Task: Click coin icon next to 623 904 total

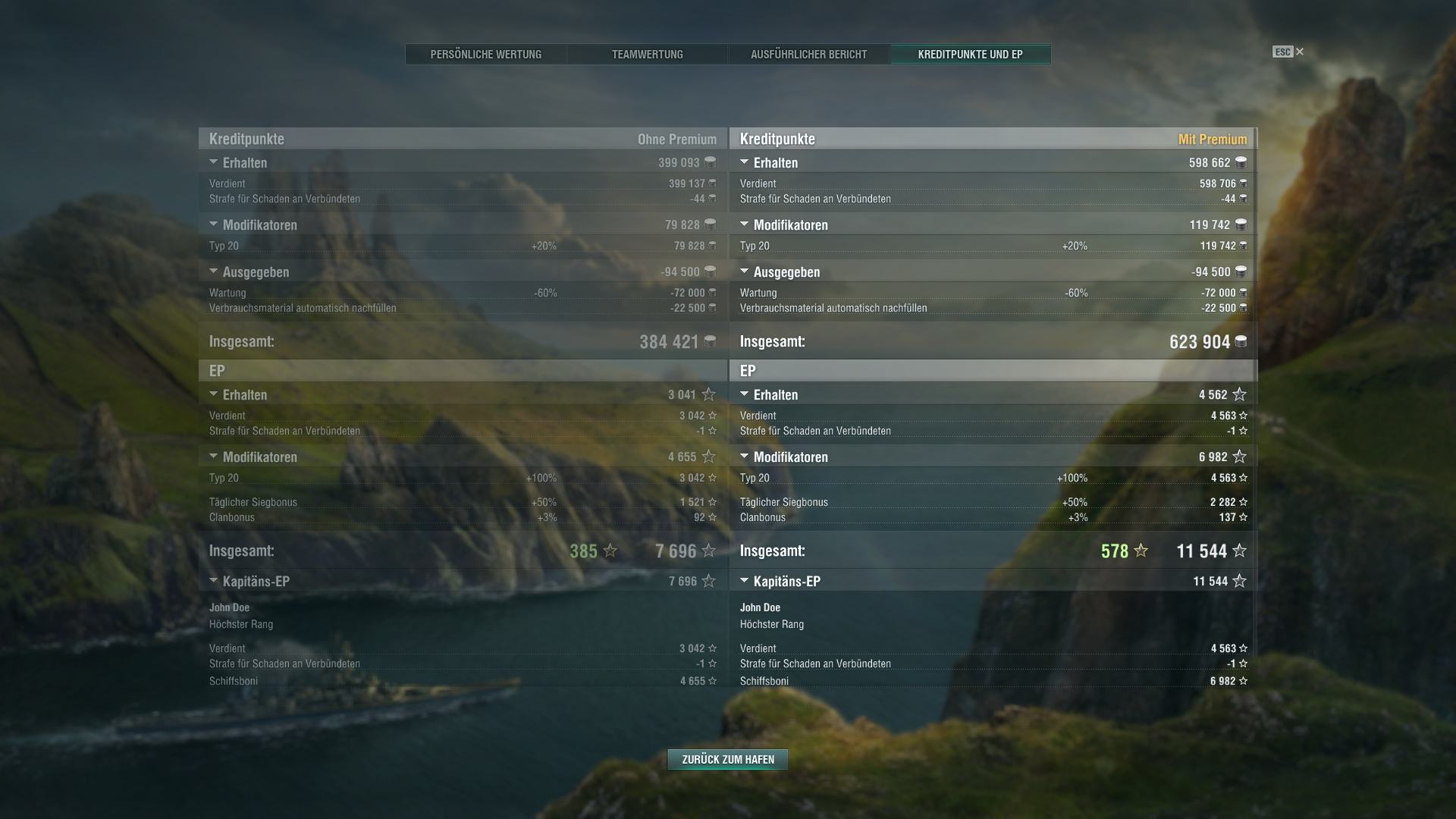Action: click(x=1241, y=341)
